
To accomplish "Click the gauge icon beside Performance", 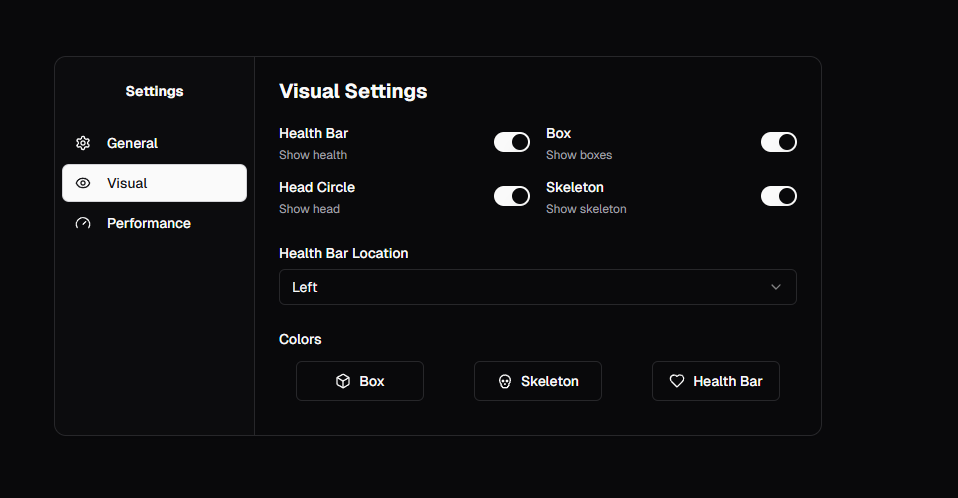I will click(83, 224).
